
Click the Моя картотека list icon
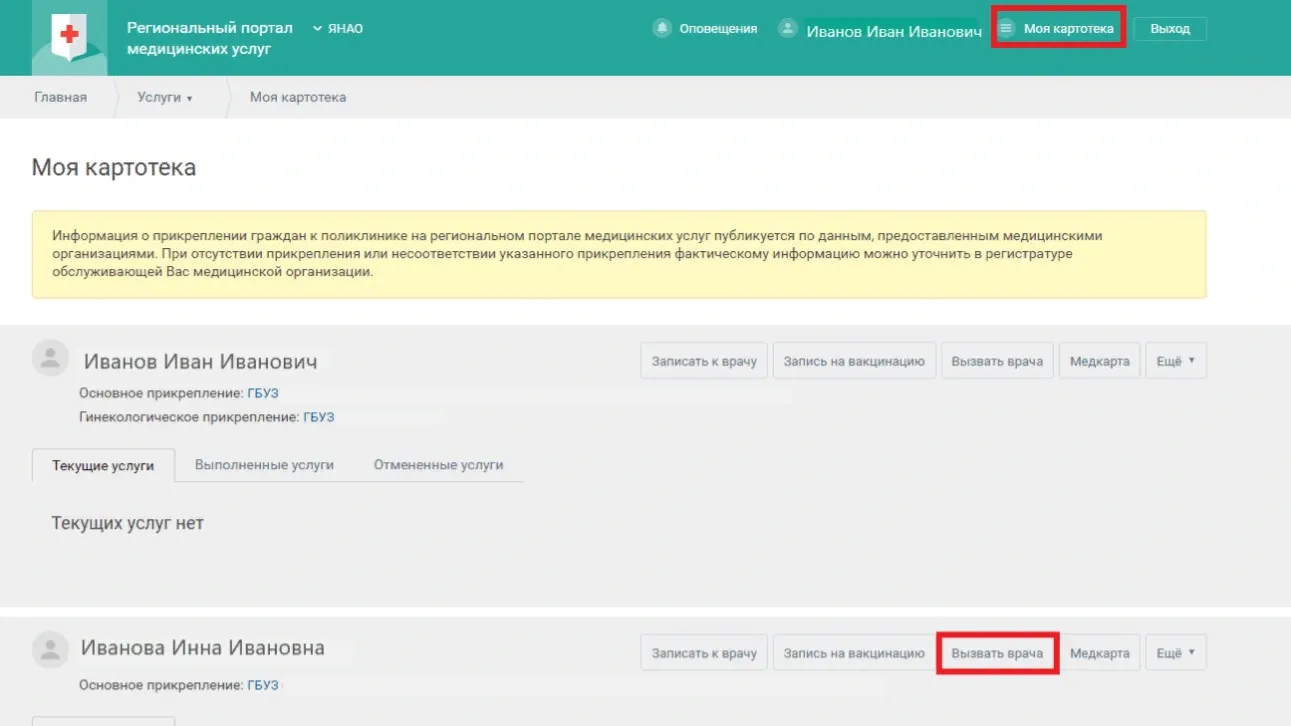point(1007,29)
